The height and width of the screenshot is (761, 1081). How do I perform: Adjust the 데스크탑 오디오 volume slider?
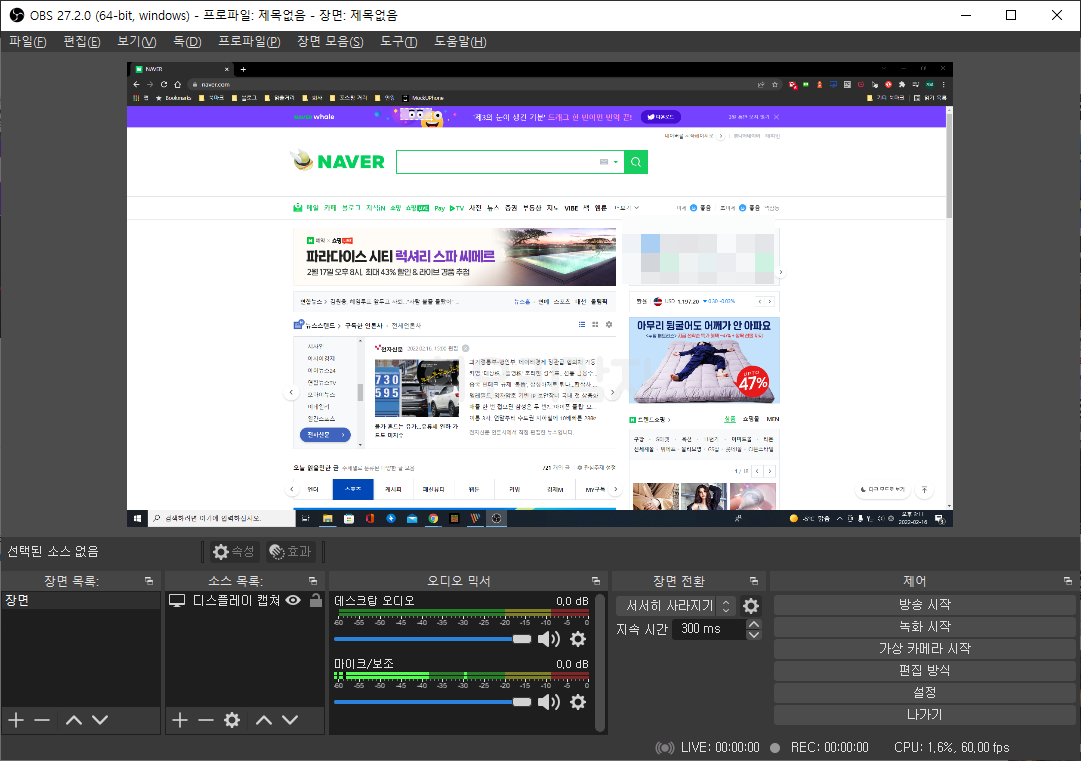(432, 639)
